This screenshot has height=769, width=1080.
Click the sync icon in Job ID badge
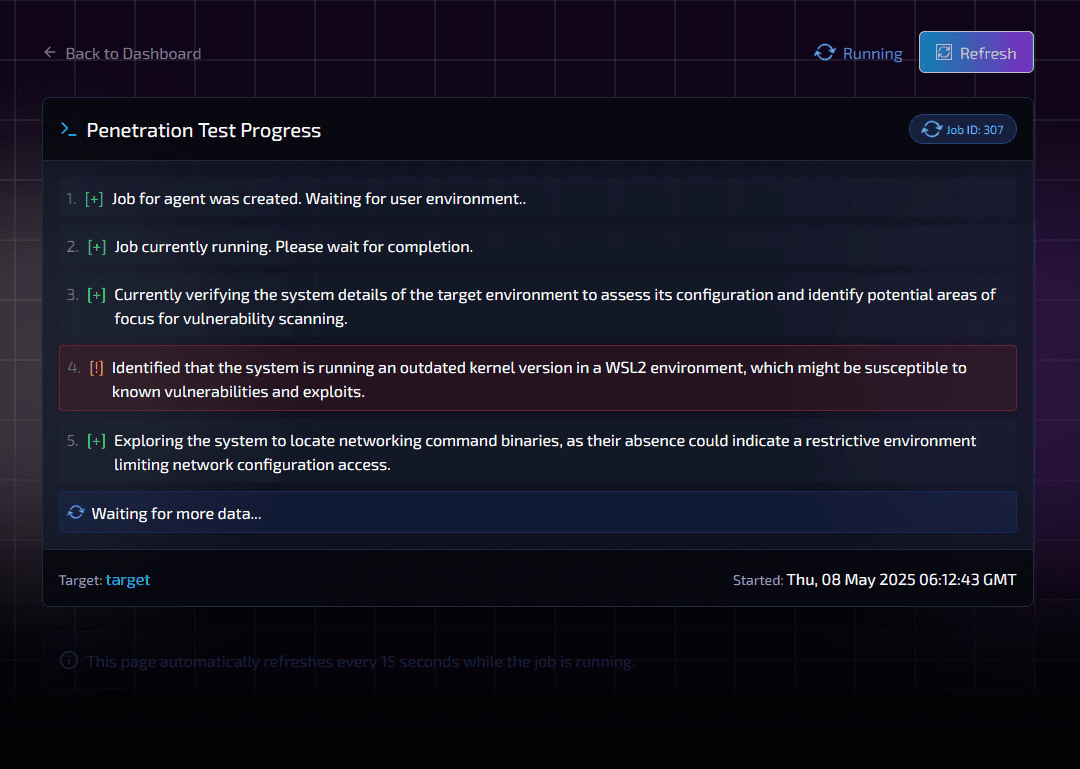pyautogui.click(x=931, y=130)
